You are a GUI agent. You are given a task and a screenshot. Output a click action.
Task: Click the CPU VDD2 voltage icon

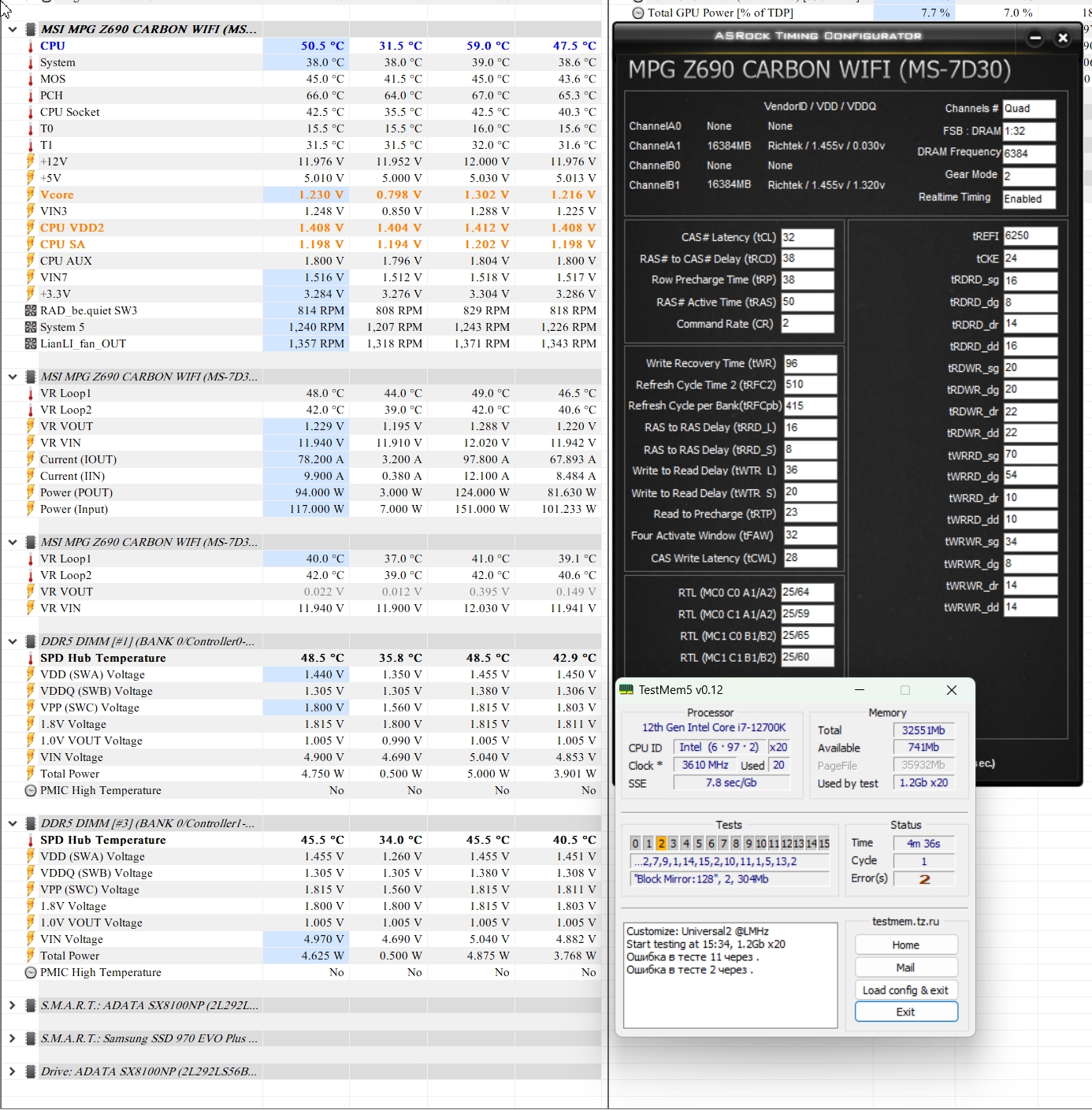click(31, 228)
